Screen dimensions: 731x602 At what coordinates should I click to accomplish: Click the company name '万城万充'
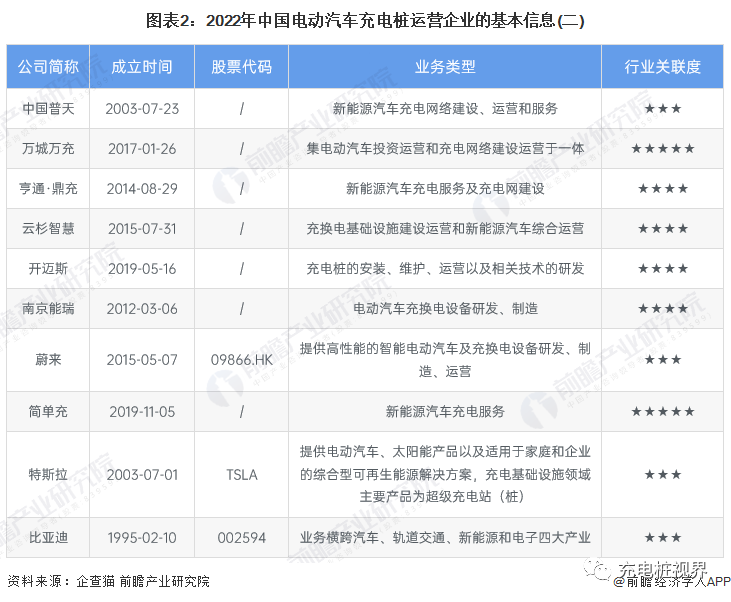pos(48,149)
